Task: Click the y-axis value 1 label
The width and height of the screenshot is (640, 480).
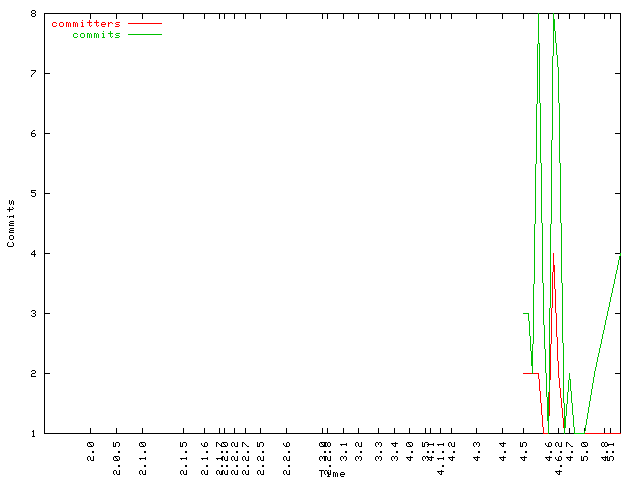Action: [x=33, y=433]
